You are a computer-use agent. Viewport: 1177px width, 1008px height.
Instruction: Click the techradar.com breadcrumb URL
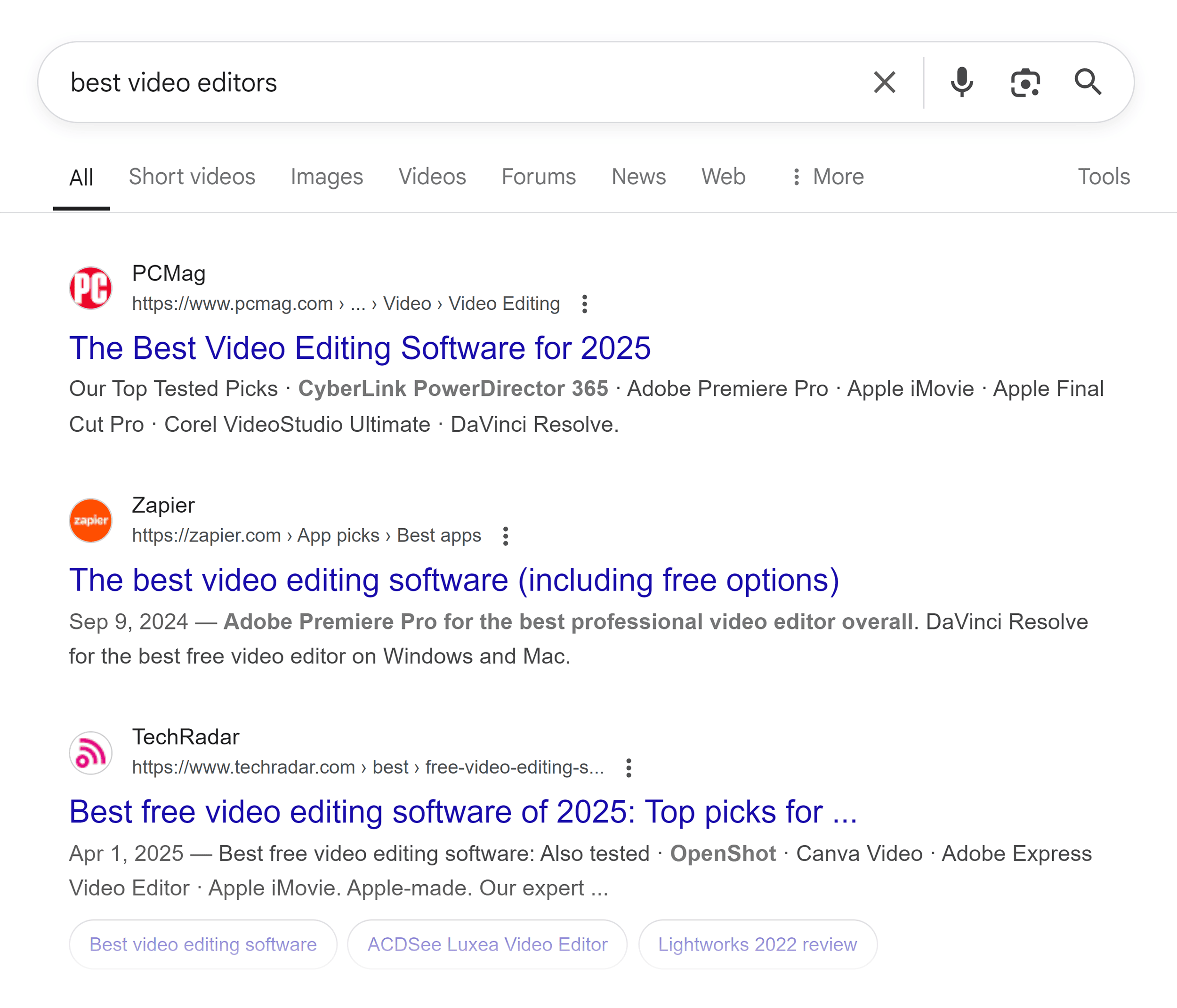[368, 767]
